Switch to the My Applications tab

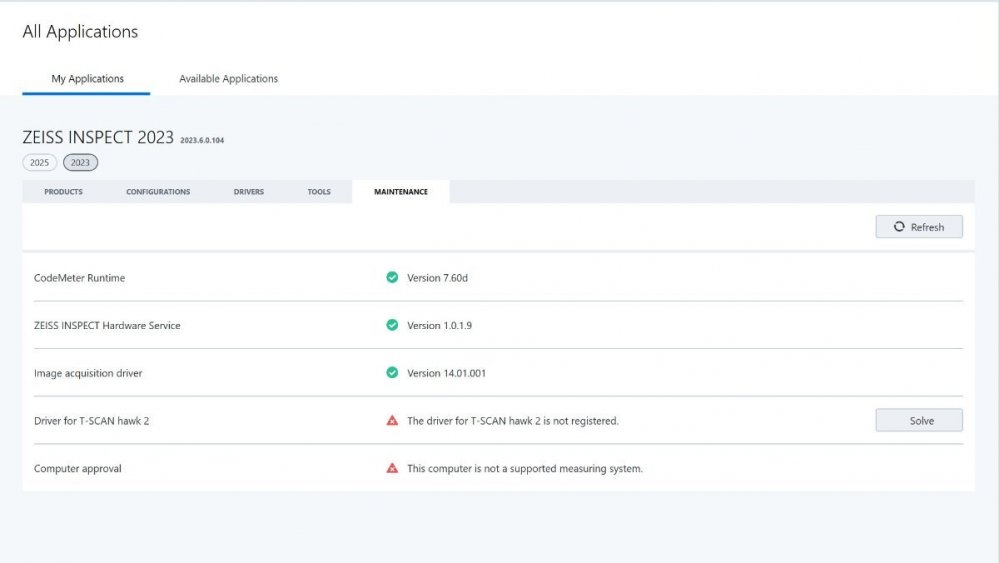coord(87,79)
